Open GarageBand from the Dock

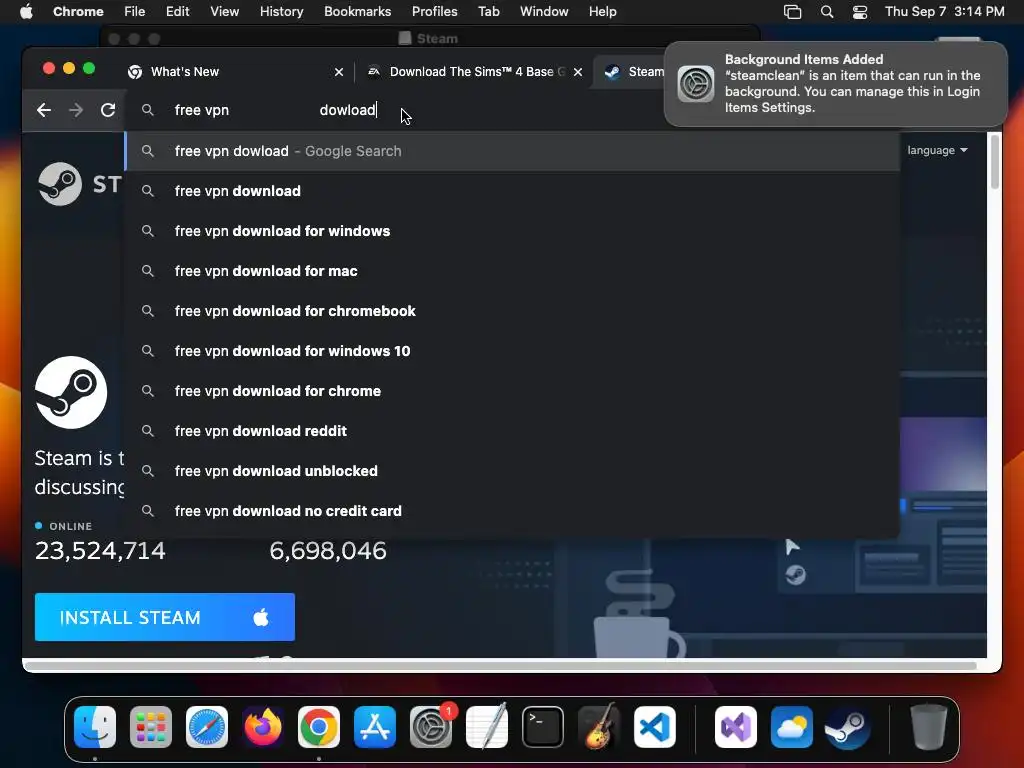tap(599, 726)
